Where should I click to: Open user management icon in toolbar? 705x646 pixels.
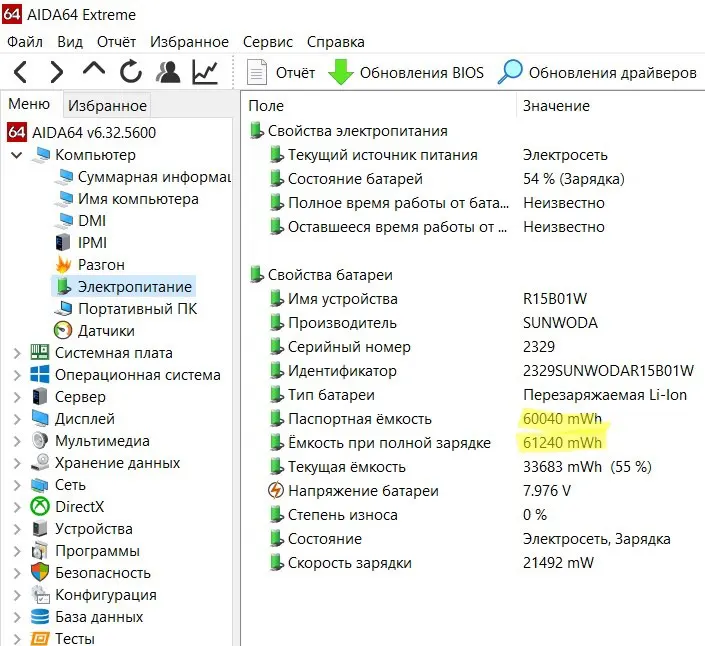pos(168,72)
